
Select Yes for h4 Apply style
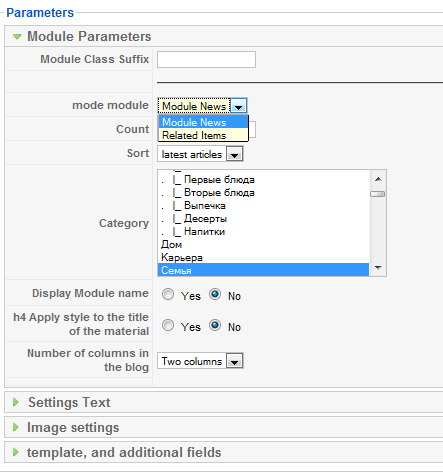[x=168, y=325]
